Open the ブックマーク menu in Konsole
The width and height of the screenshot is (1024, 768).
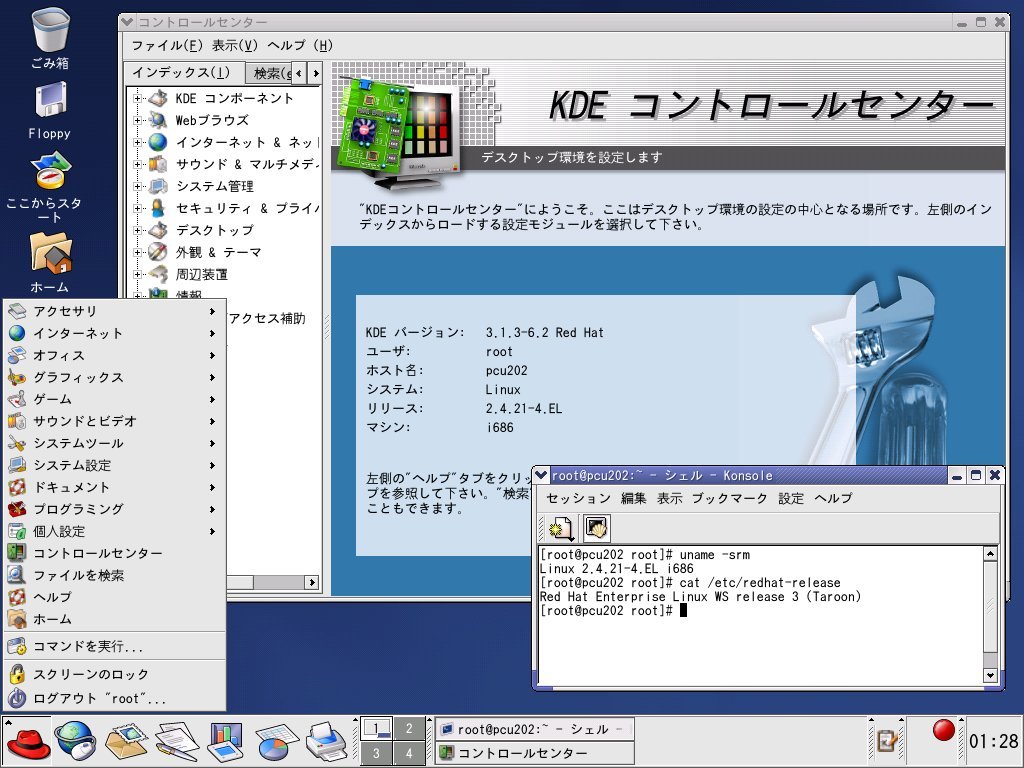tap(729, 498)
